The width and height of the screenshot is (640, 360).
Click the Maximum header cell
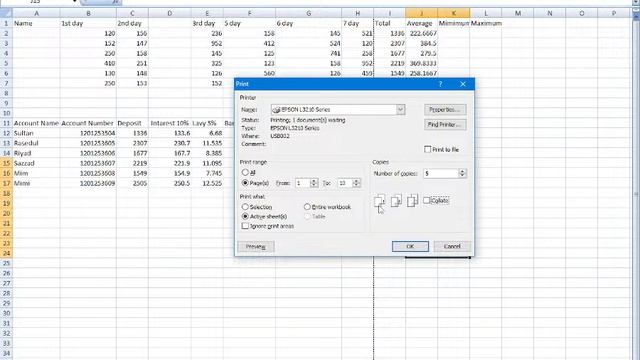(486, 23)
